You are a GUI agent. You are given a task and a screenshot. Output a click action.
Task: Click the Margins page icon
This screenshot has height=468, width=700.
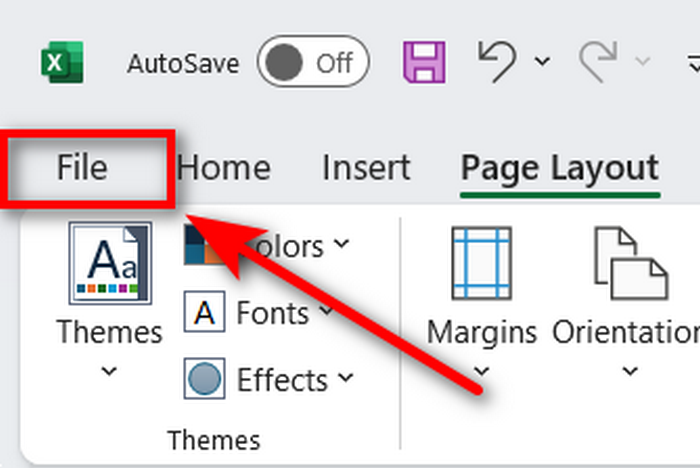(x=481, y=264)
